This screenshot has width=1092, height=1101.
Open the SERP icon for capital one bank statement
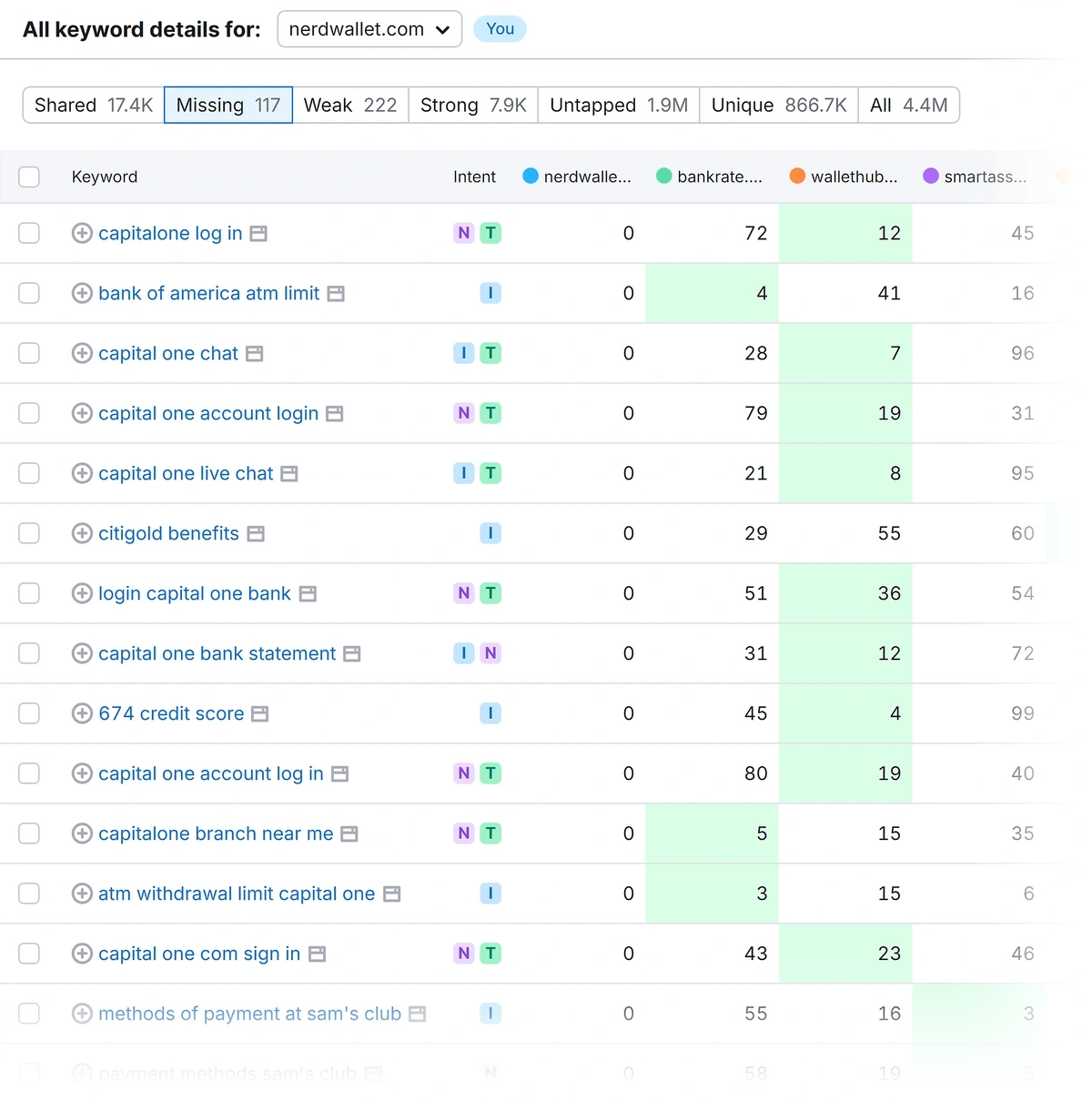tap(352, 654)
